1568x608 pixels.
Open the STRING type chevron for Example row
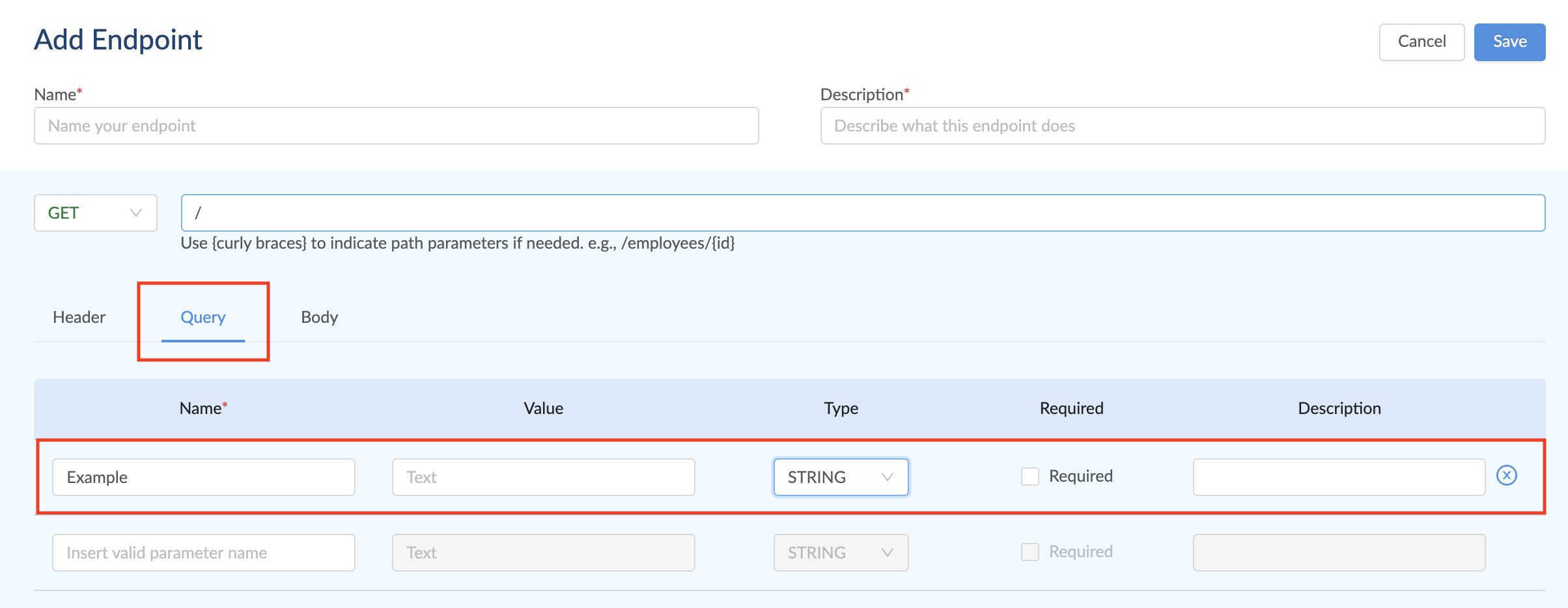(x=887, y=477)
